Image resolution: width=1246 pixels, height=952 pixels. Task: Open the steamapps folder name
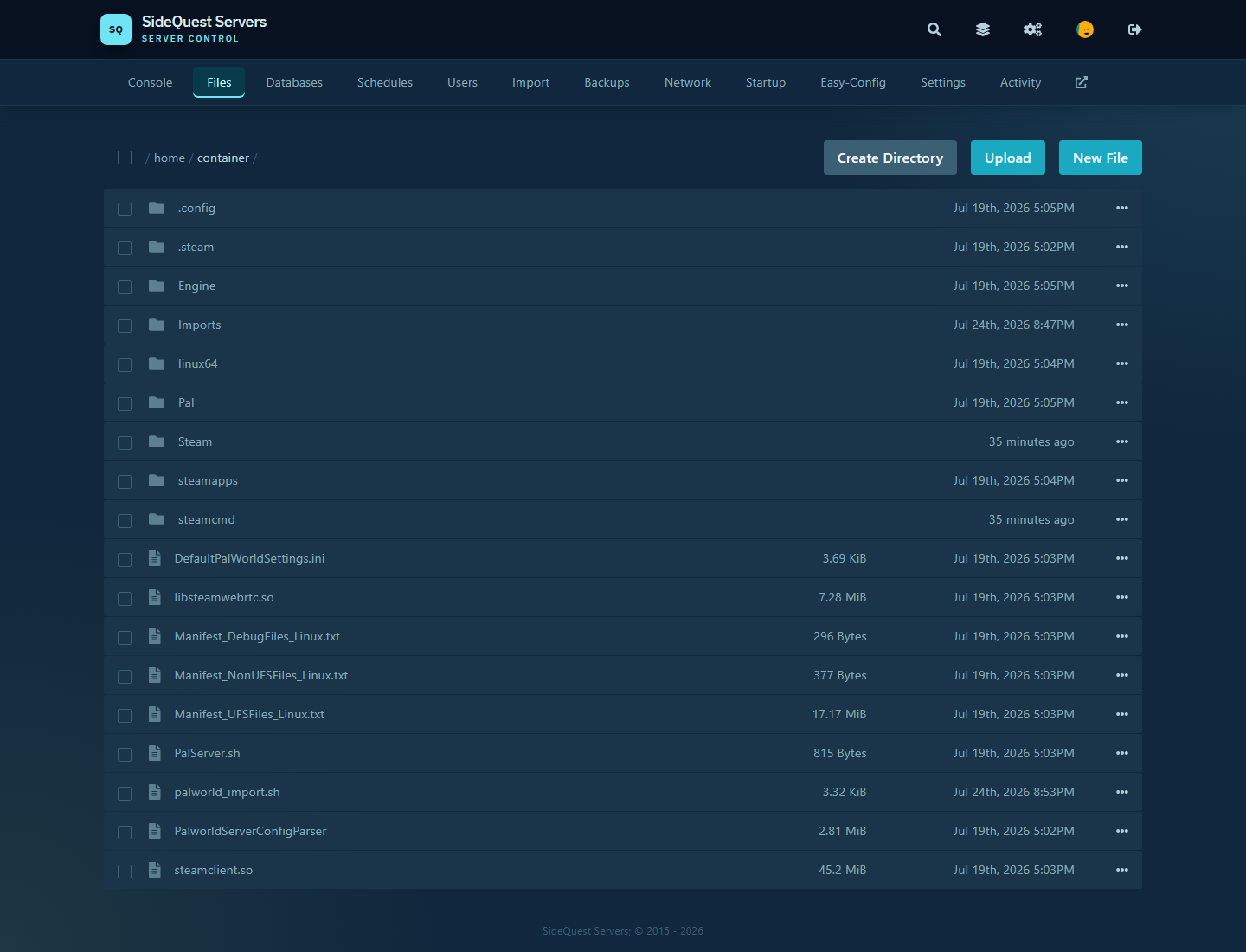[208, 480]
